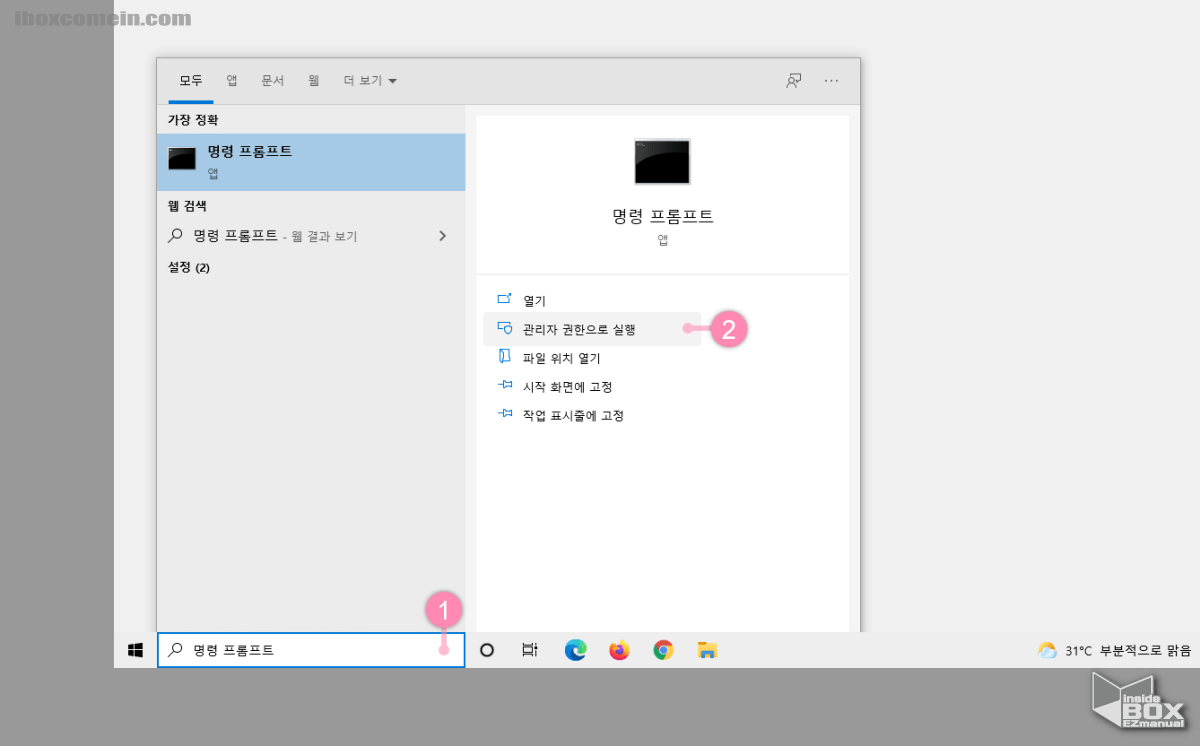This screenshot has height=746, width=1200.
Task: Open File Explorer on the taskbar
Action: coord(707,650)
